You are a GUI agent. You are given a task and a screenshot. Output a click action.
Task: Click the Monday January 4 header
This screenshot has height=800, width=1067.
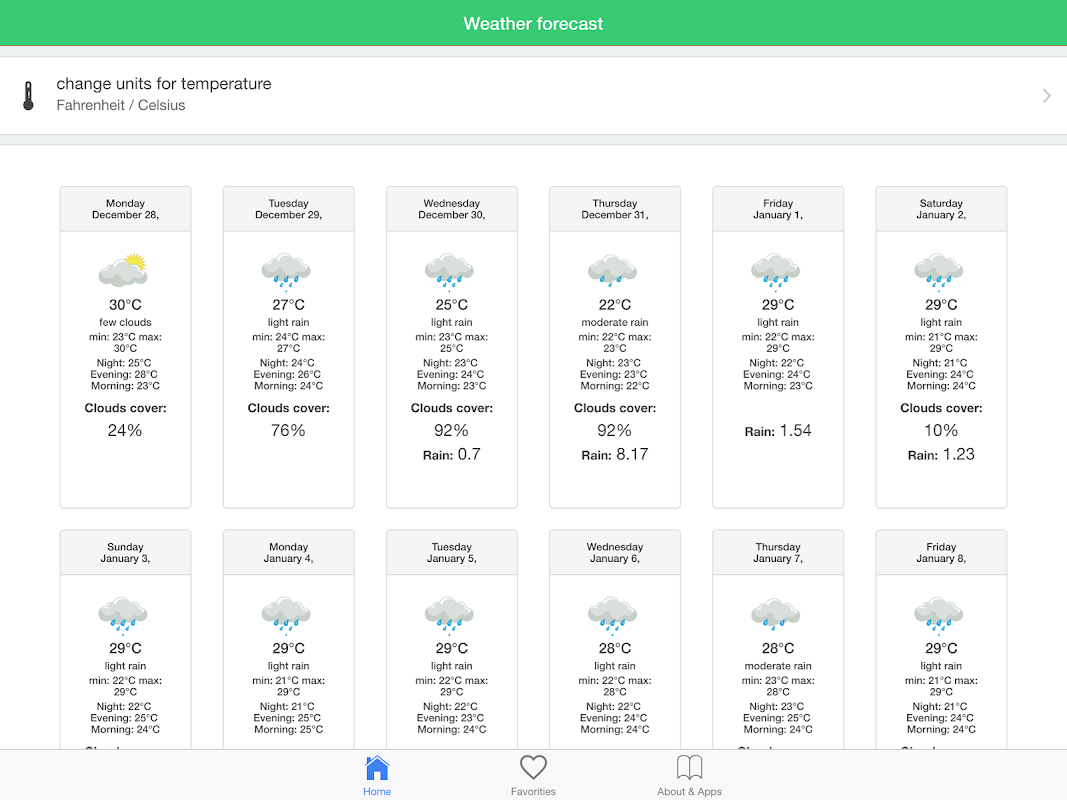pos(289,552)
